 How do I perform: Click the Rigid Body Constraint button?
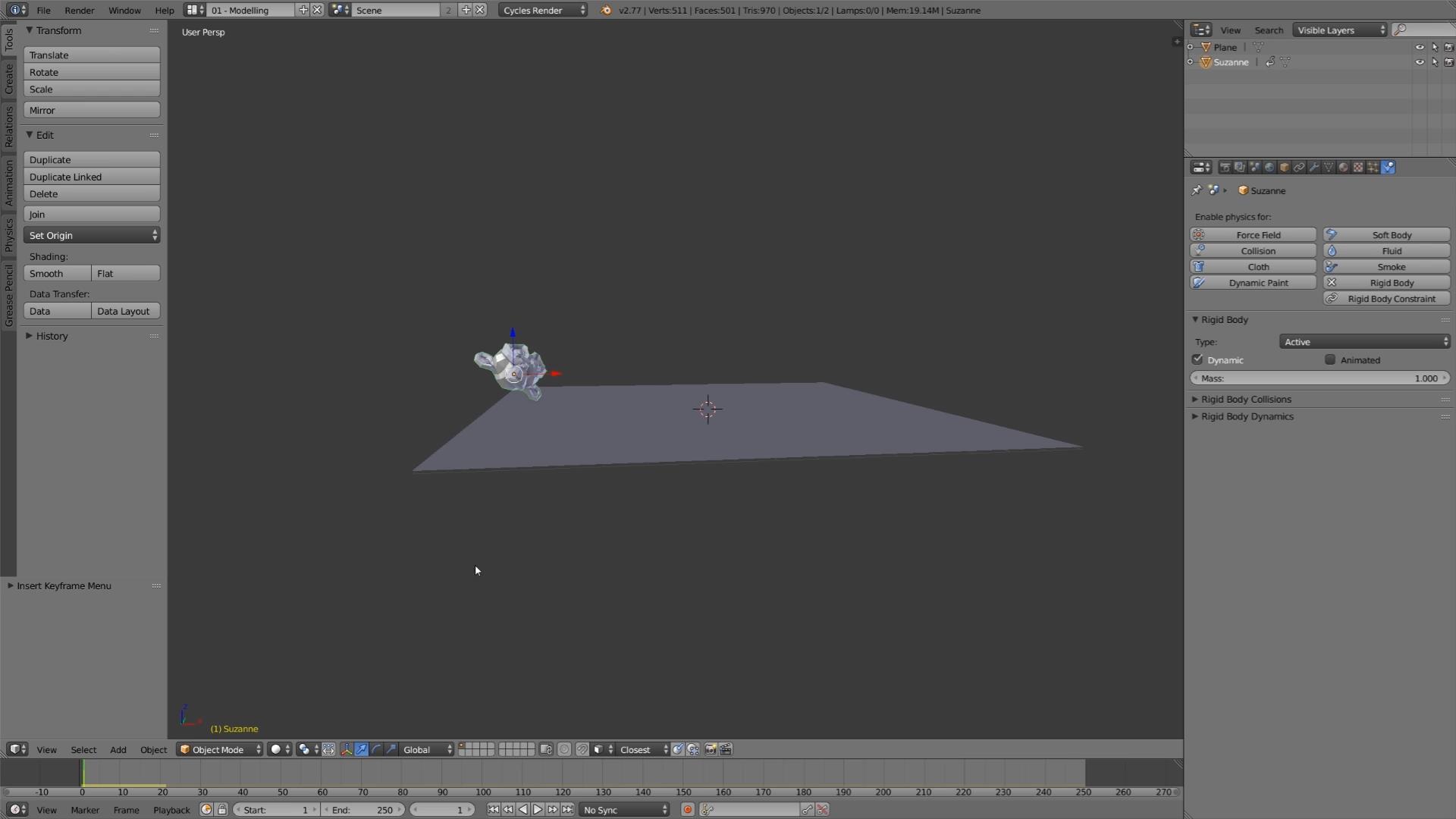point(1387,299)
